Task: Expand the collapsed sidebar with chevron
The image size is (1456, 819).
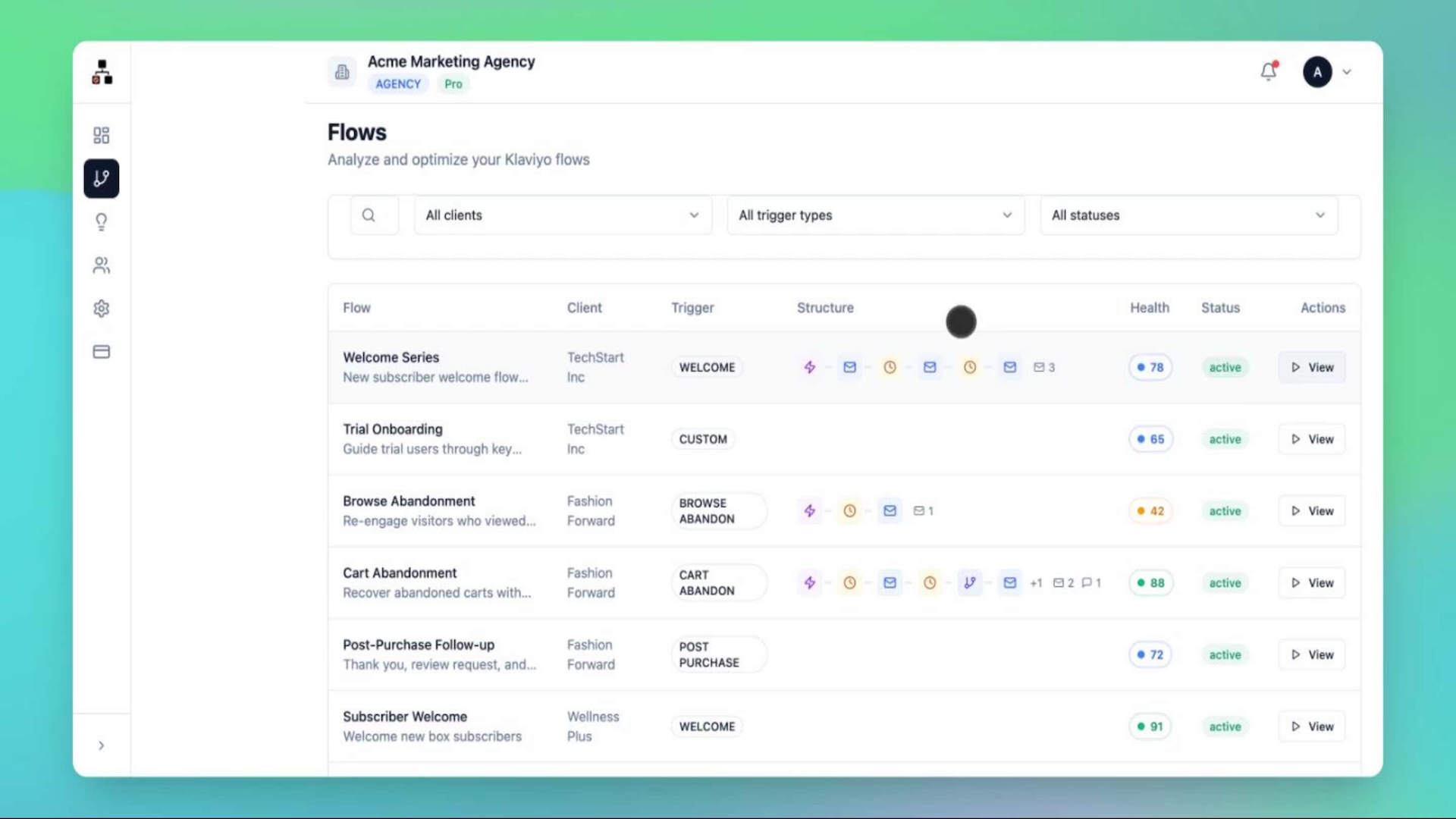Action: coord(101,745)
